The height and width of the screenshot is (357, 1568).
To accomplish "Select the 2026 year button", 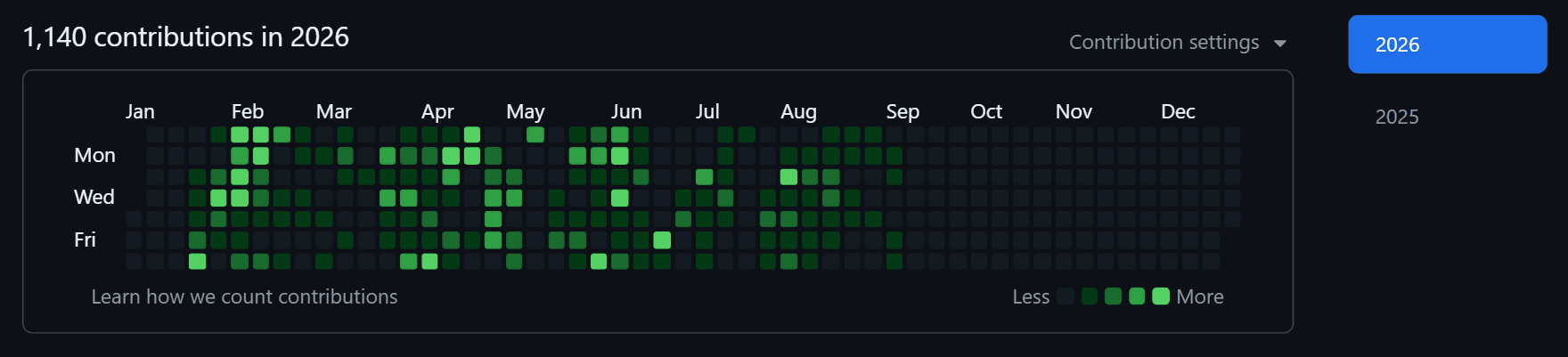I will [1447, 45].
